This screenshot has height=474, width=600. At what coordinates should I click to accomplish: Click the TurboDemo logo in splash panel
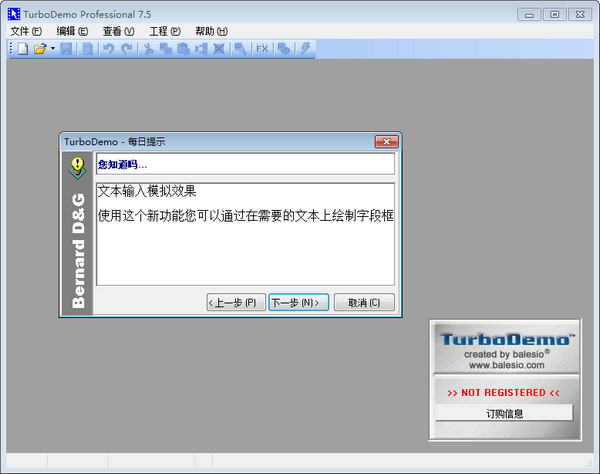[507, 339]
